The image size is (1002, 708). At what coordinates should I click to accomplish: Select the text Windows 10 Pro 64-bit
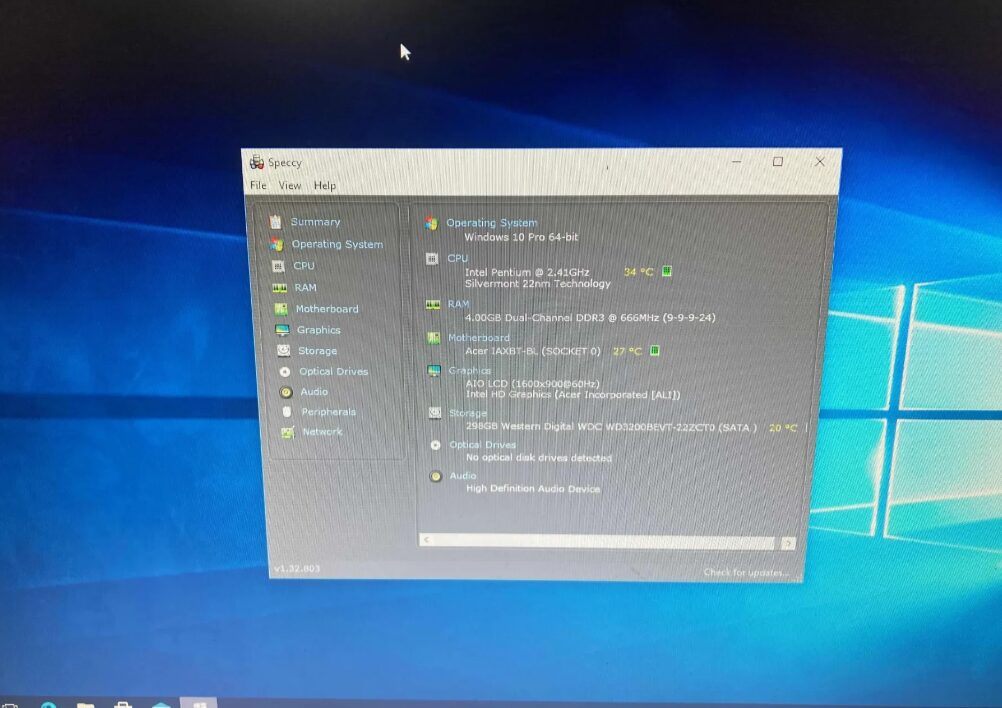point(521,237)
